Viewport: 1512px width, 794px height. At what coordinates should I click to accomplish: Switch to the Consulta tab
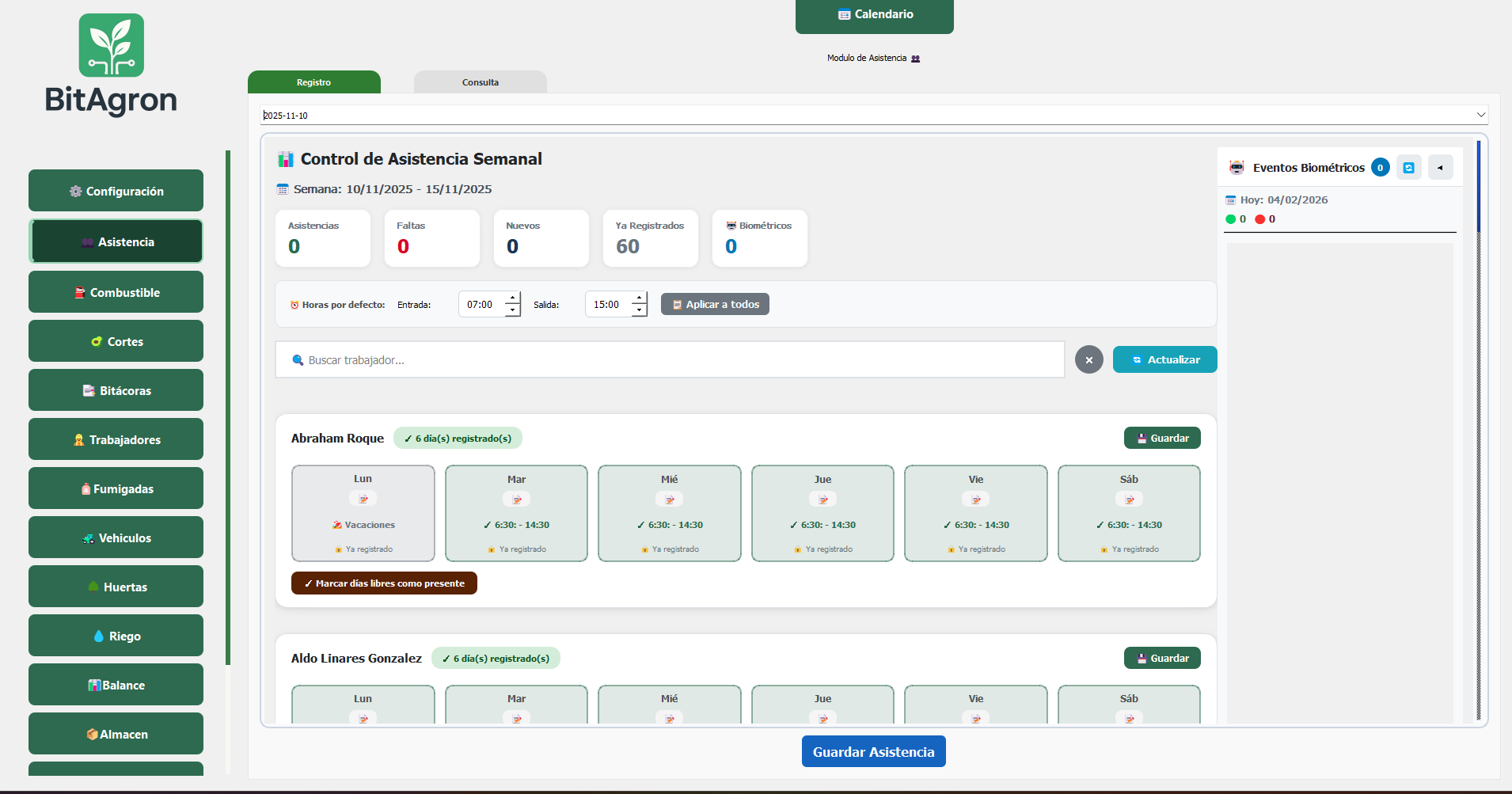(481, 82)
